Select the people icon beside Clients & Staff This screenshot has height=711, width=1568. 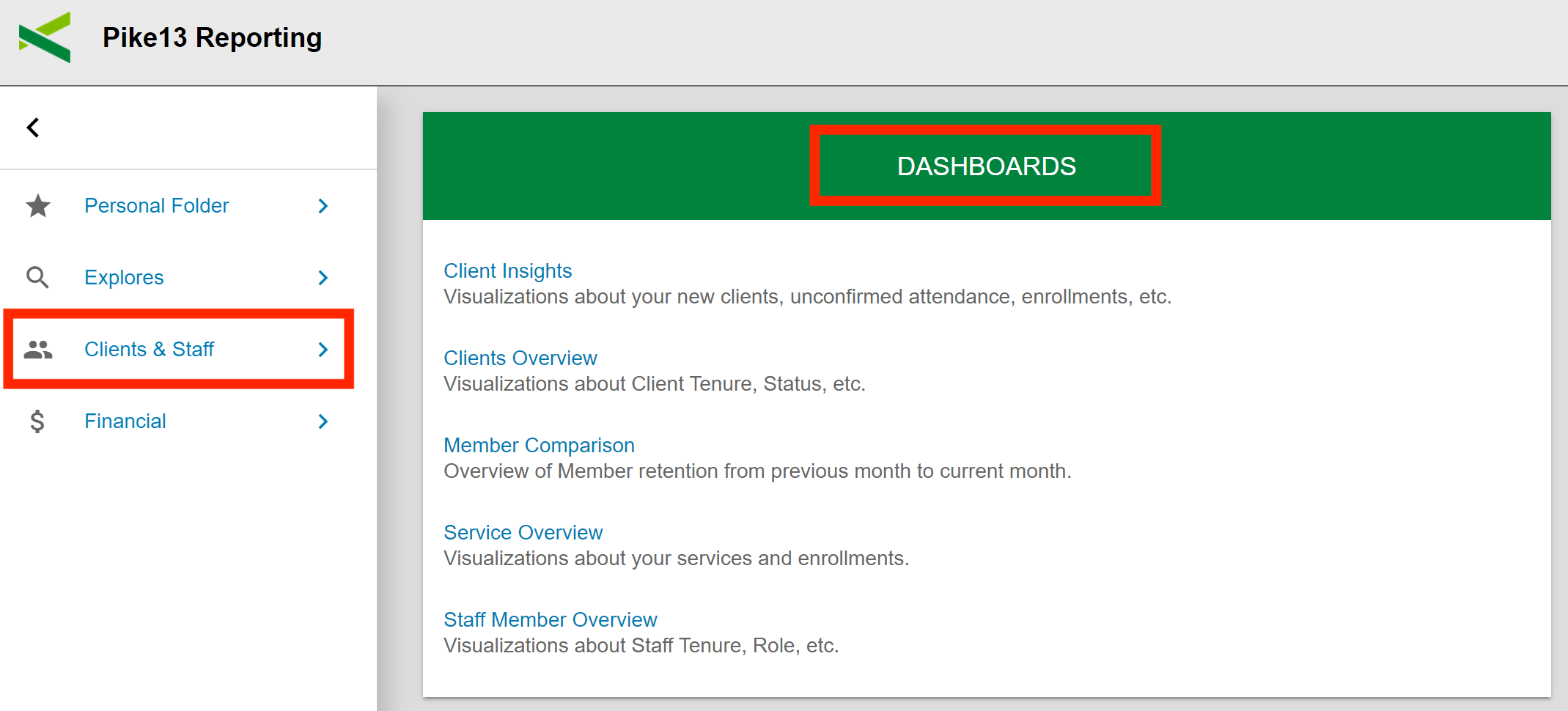pyautogui.click(x=38, y=350)
